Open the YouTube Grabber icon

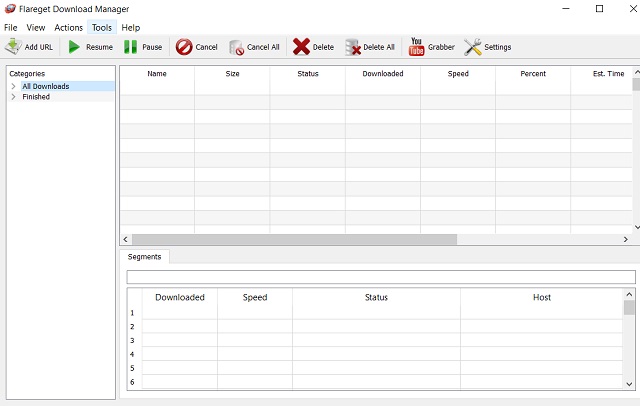416,47
